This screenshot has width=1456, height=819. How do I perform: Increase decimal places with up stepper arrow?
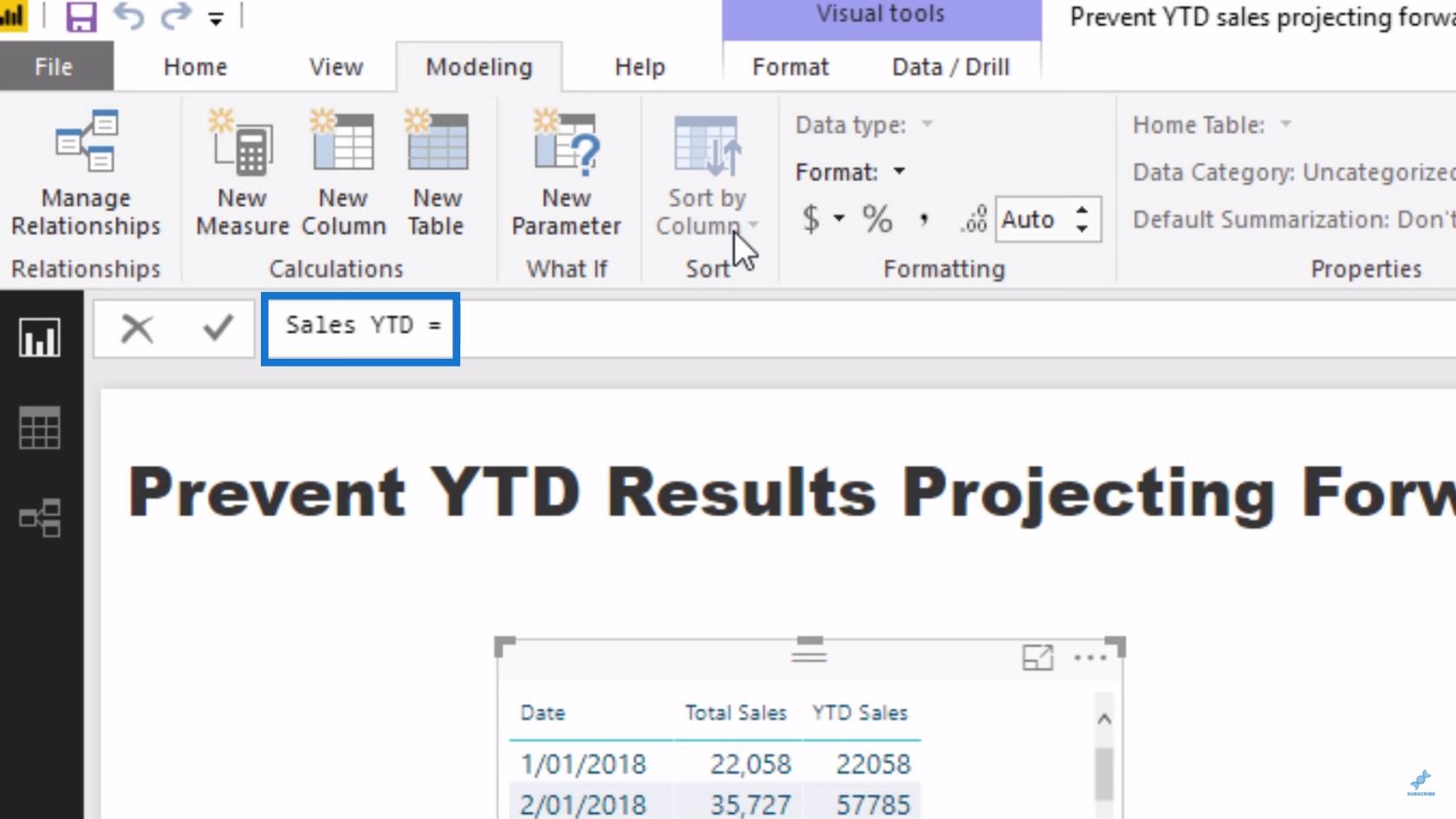[x=1082, y=210]
